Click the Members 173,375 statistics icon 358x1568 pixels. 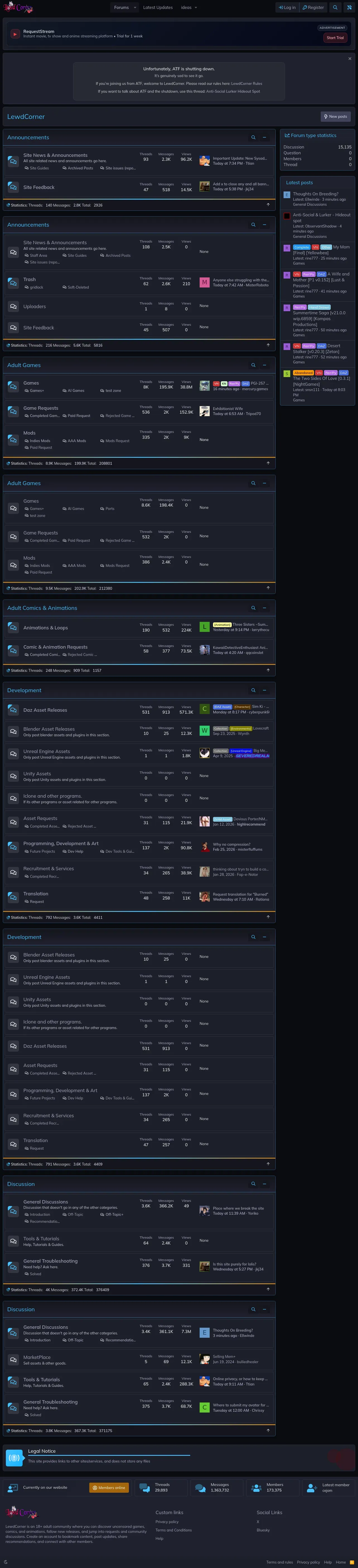257,1487
